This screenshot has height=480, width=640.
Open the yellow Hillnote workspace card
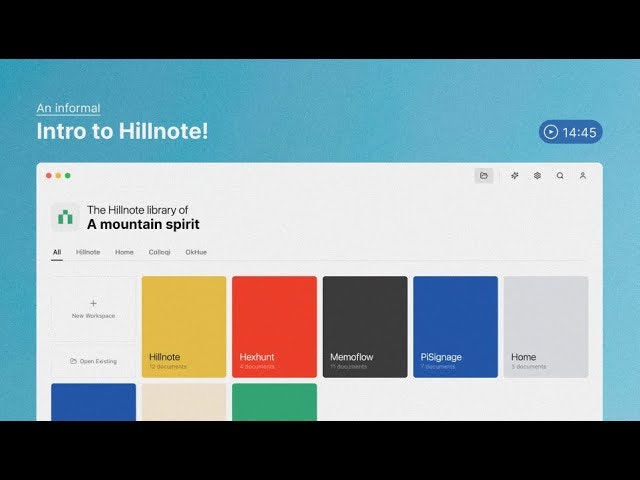(x=184, y=327)
